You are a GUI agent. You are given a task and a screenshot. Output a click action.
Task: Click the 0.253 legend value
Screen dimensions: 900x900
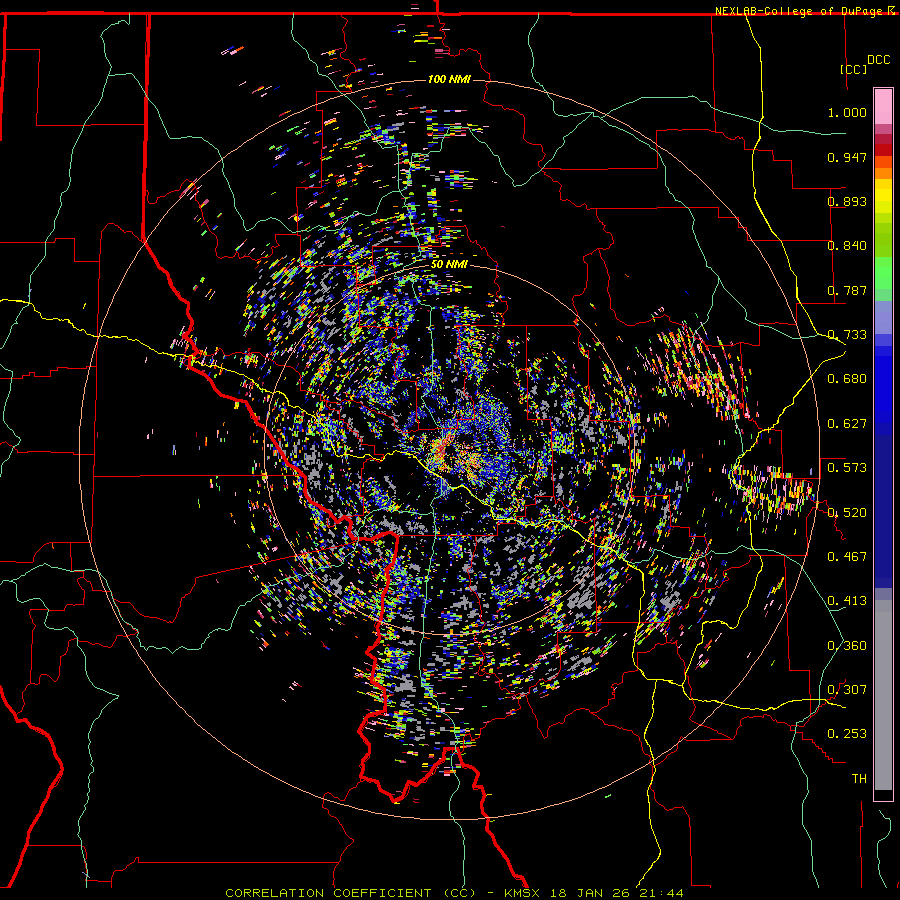(847, 734)
